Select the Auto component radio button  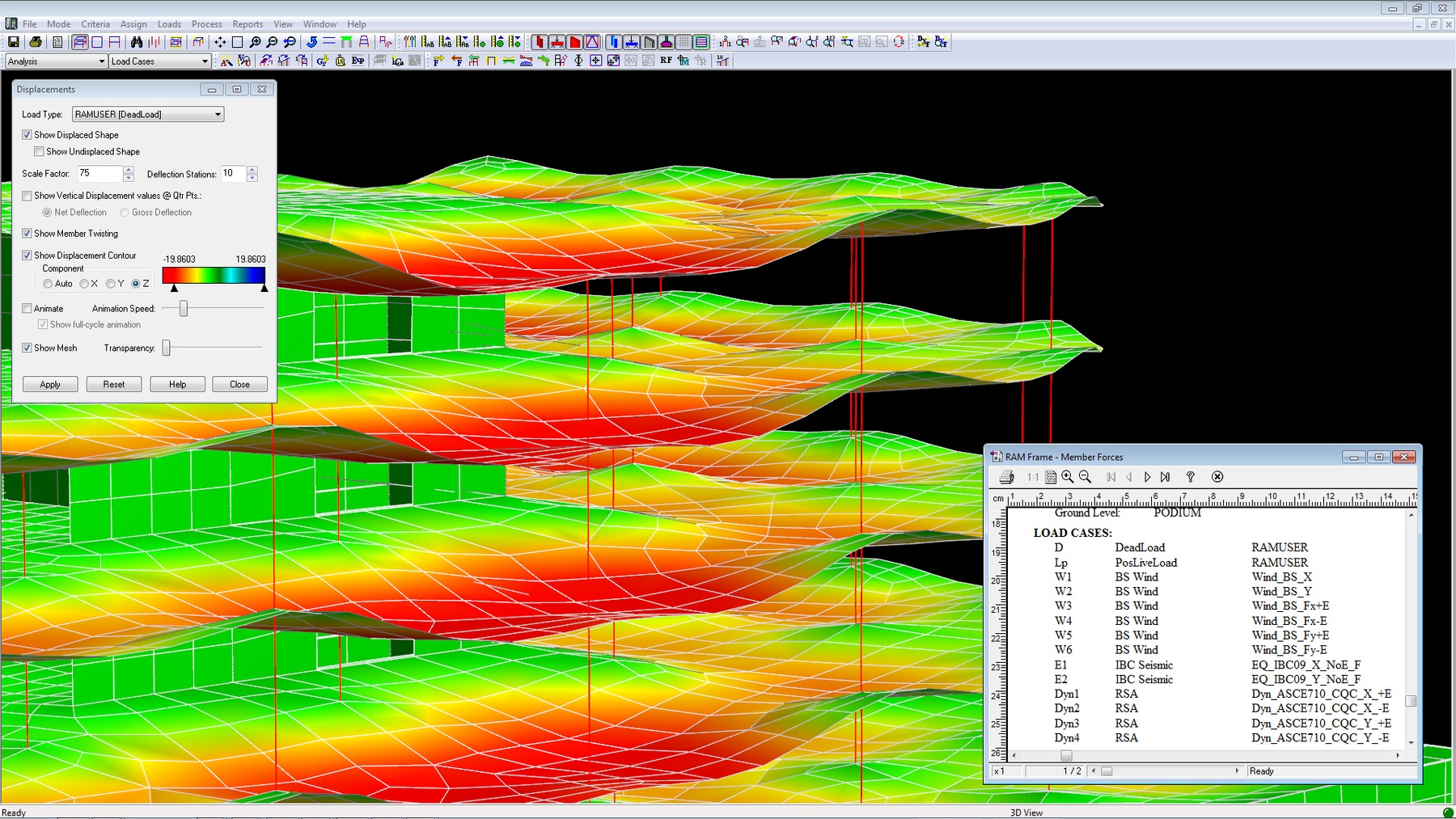[48, 284]
